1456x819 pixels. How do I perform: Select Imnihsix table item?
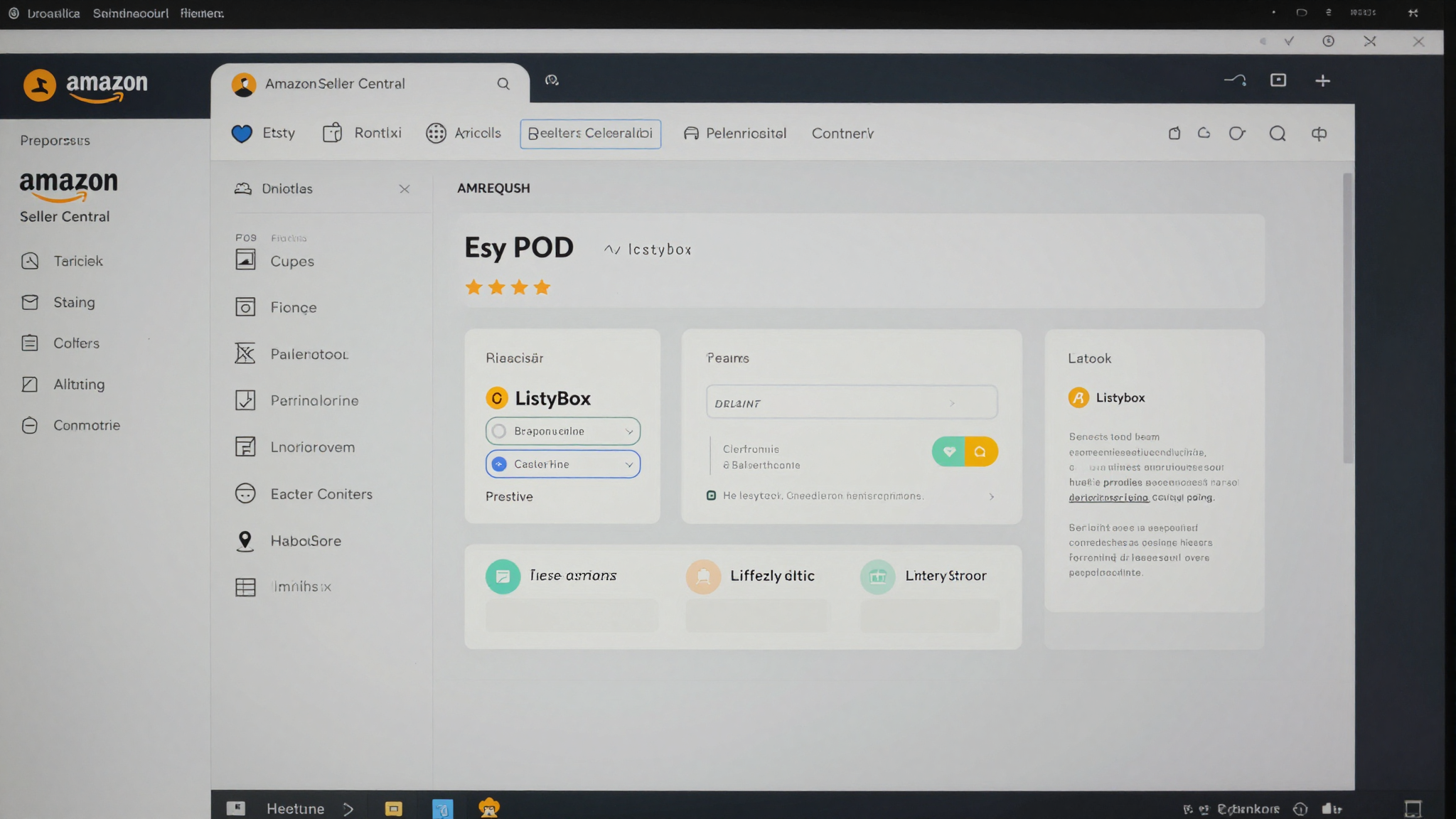(283, 587)
